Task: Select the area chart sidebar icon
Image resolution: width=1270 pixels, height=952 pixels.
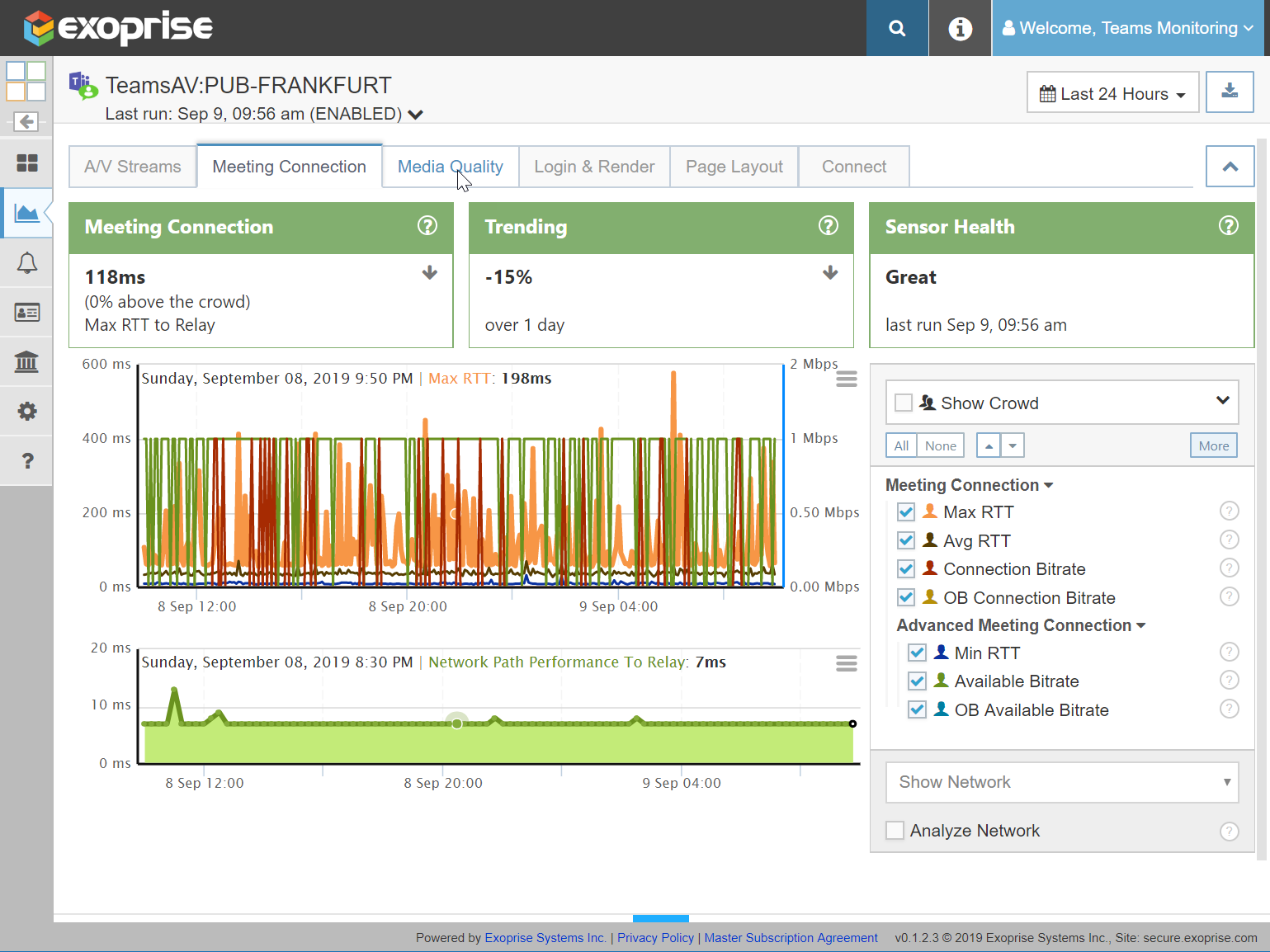Action: point(27,214)
